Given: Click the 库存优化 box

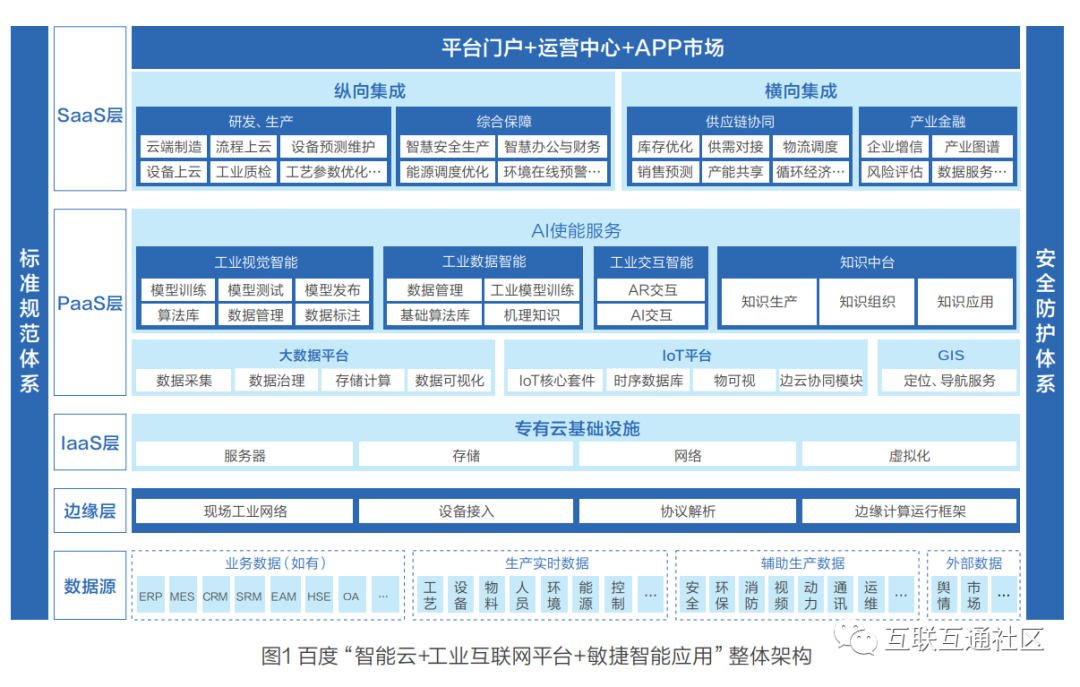Looking at the screenshot, I should [x=665, y=147].
